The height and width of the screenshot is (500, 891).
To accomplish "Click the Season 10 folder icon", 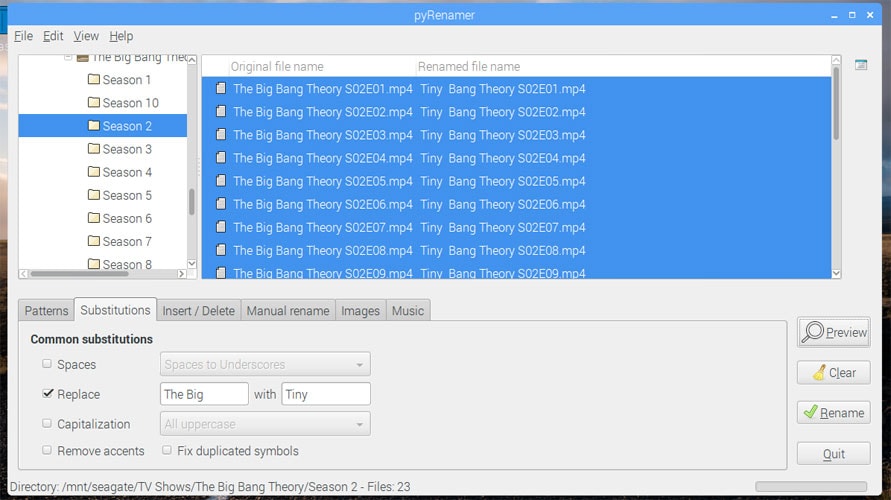I will pyautogui.click(x=94, y=102).
